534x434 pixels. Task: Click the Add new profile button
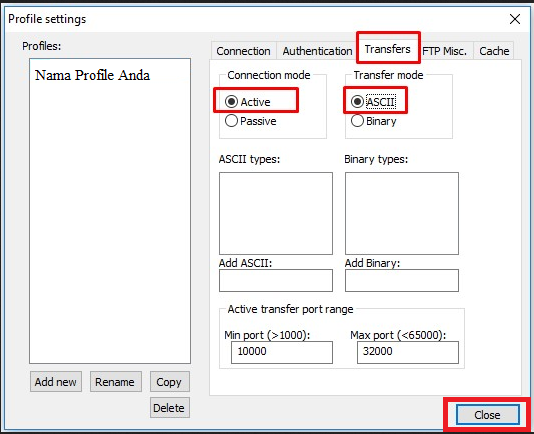coord(56,382)
